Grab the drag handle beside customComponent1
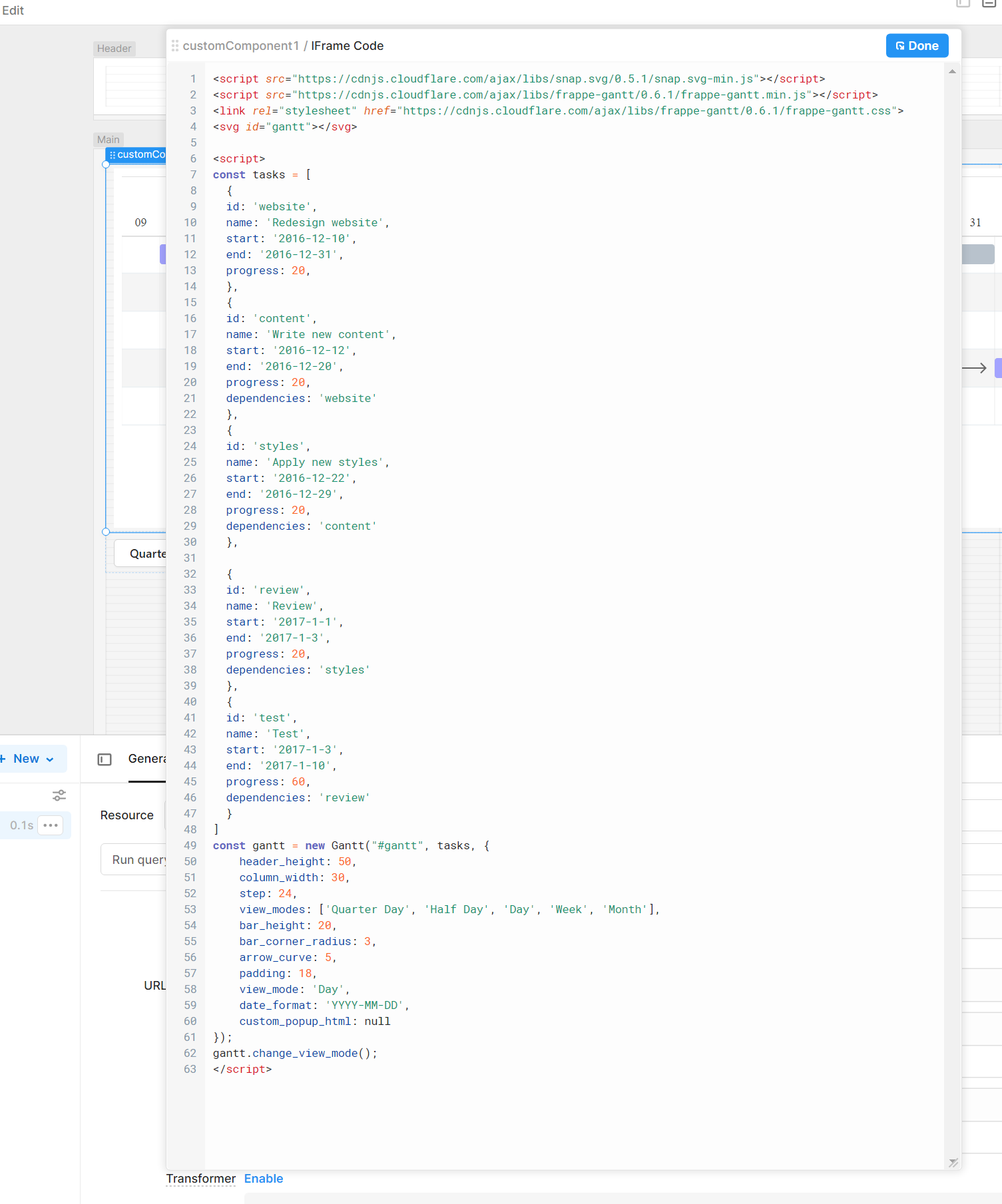 tap(175, 46)
